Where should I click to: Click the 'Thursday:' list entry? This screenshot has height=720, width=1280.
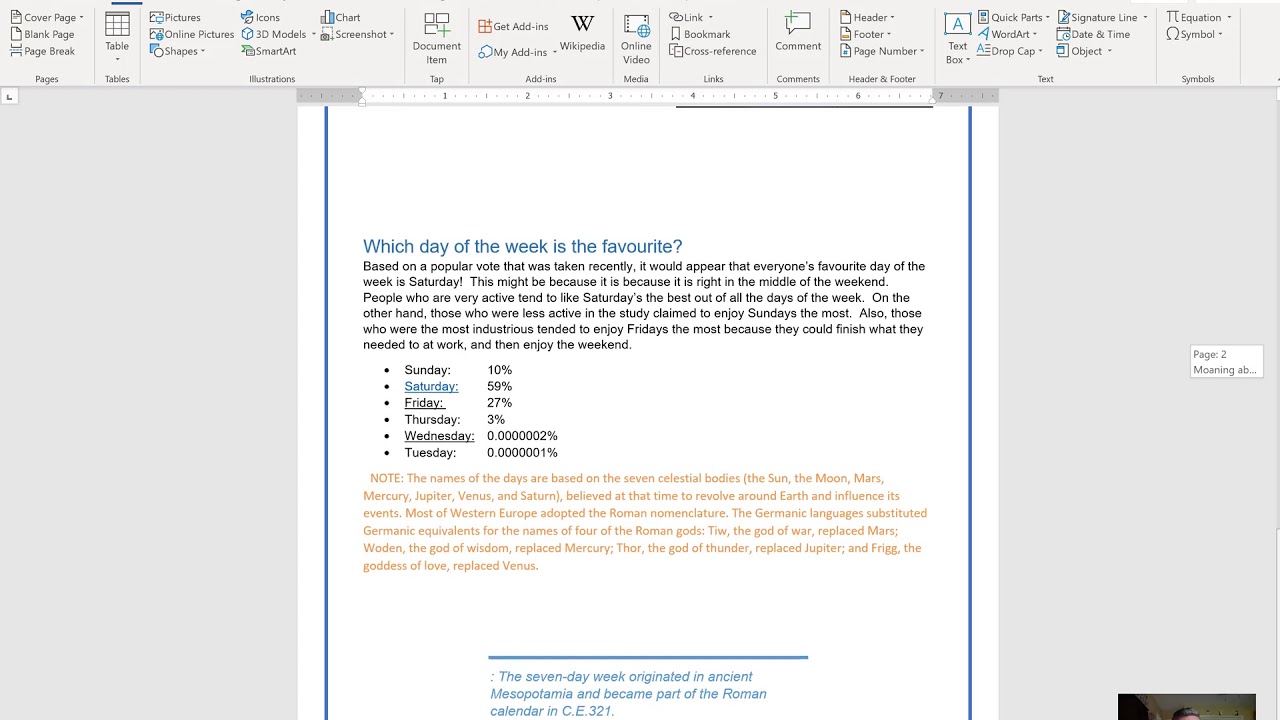[432, 420]
